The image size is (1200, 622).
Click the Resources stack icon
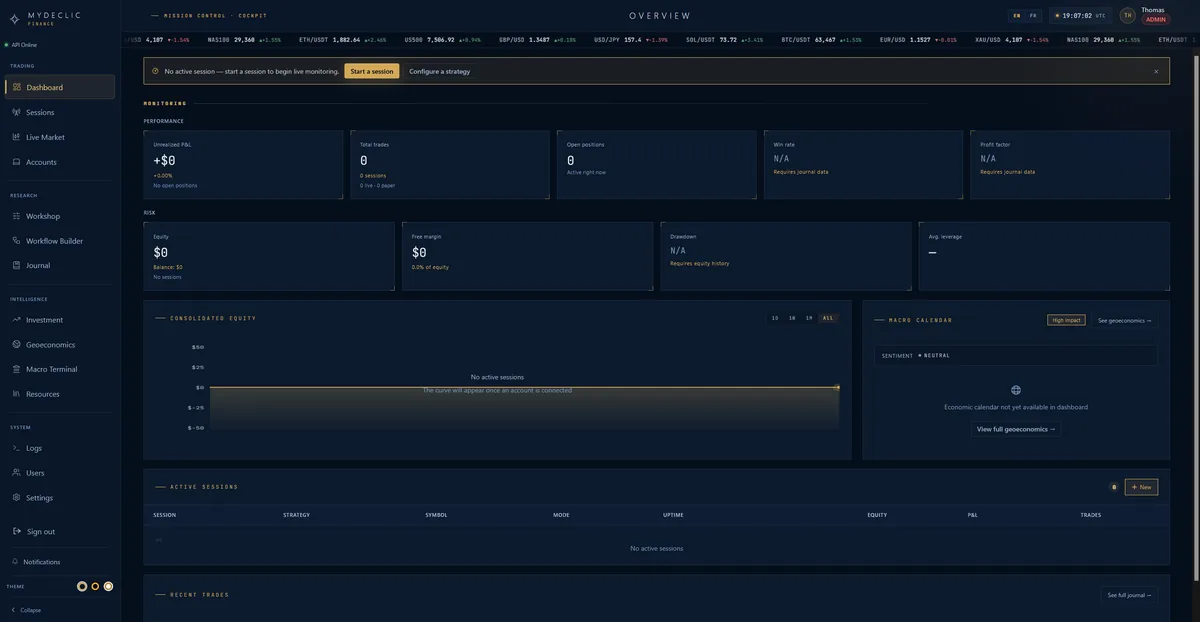coord(17,394)
